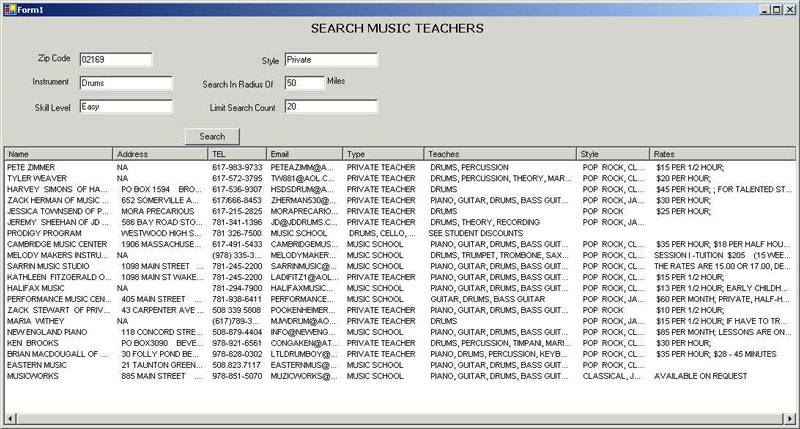Click the Style field containing Private
The width and height of the screenshot is (800, 429).
[331, 60]
